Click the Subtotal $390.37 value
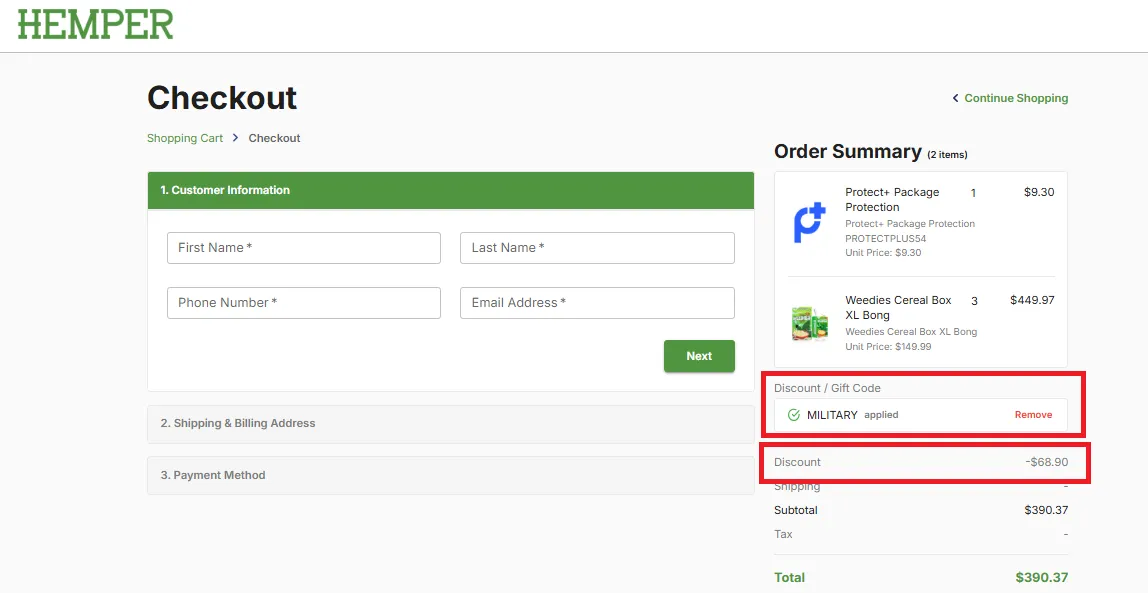The height and width of the screenshot is (593, 1148). (1046, 510)
